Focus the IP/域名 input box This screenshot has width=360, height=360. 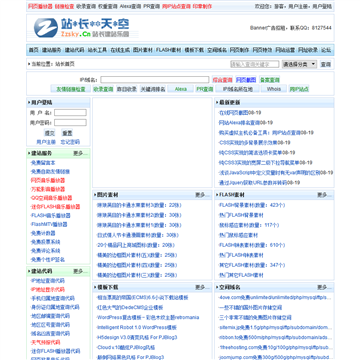155,80
